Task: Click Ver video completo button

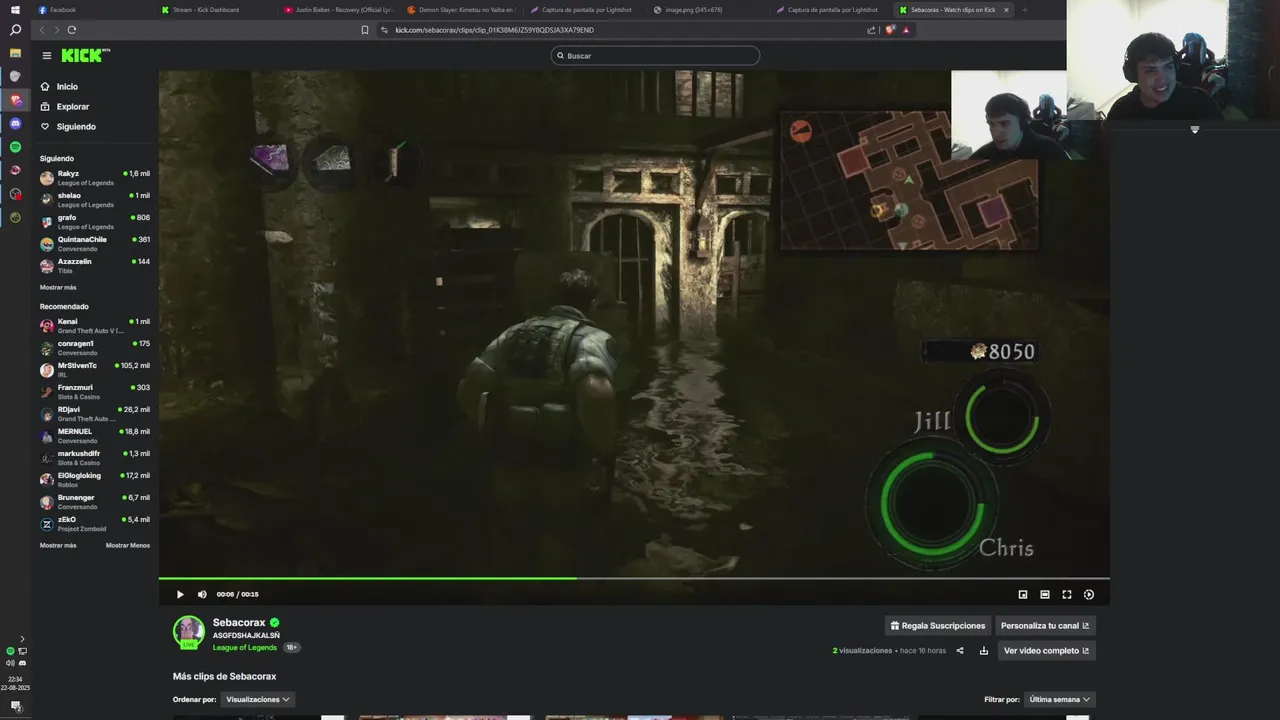Action: [x=1046, y=651]
